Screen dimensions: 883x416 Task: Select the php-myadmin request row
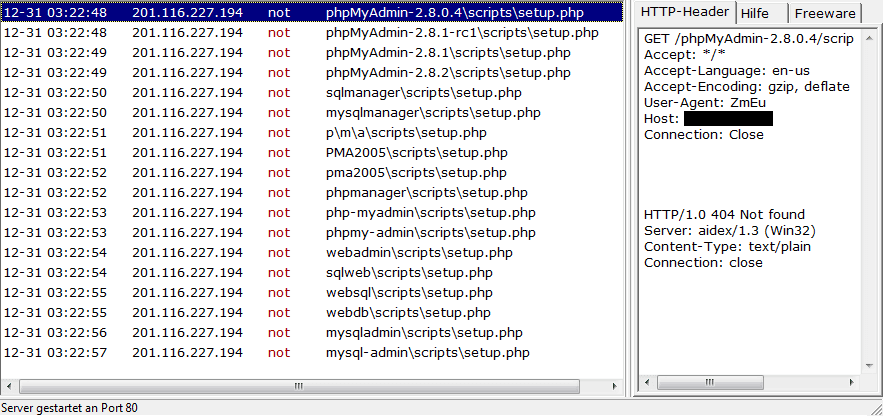point(312,213)
